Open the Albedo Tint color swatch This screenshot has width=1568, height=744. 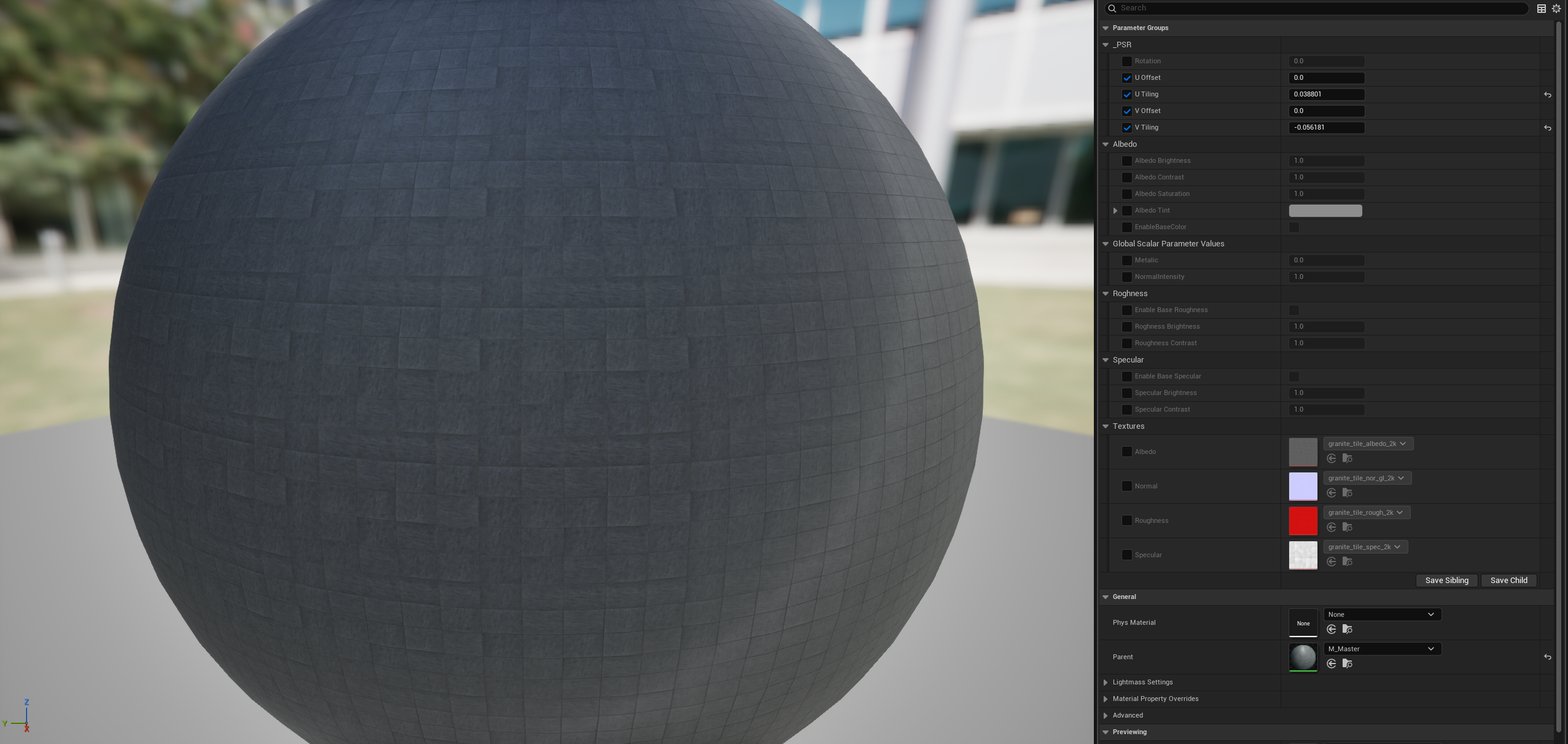click(1325, 211)
